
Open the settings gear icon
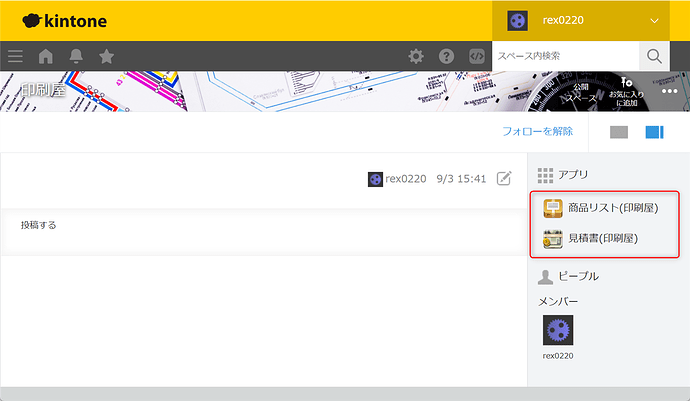click(x=416, y=56)
